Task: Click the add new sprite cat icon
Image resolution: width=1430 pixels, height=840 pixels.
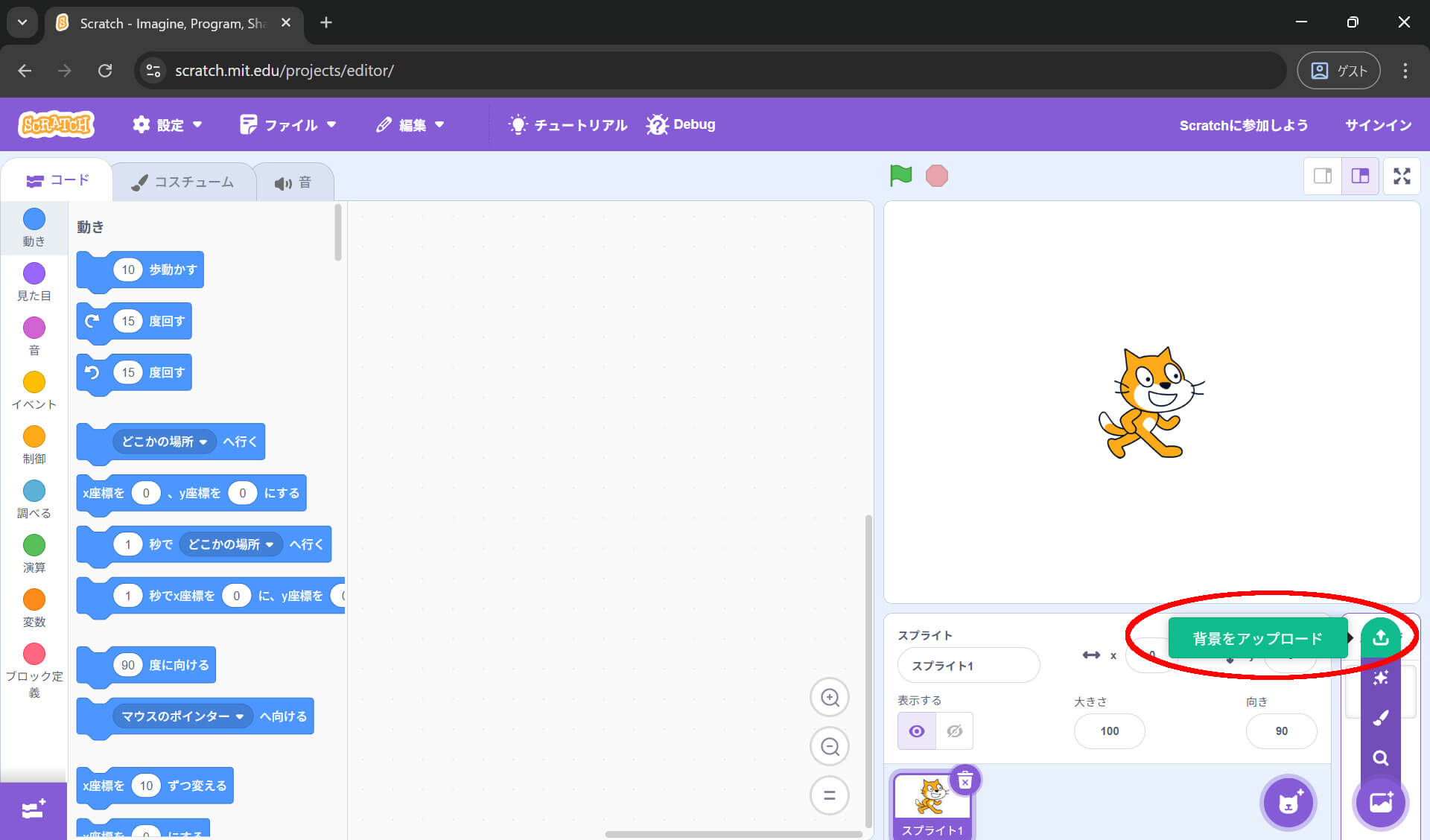Action: 1288,803
